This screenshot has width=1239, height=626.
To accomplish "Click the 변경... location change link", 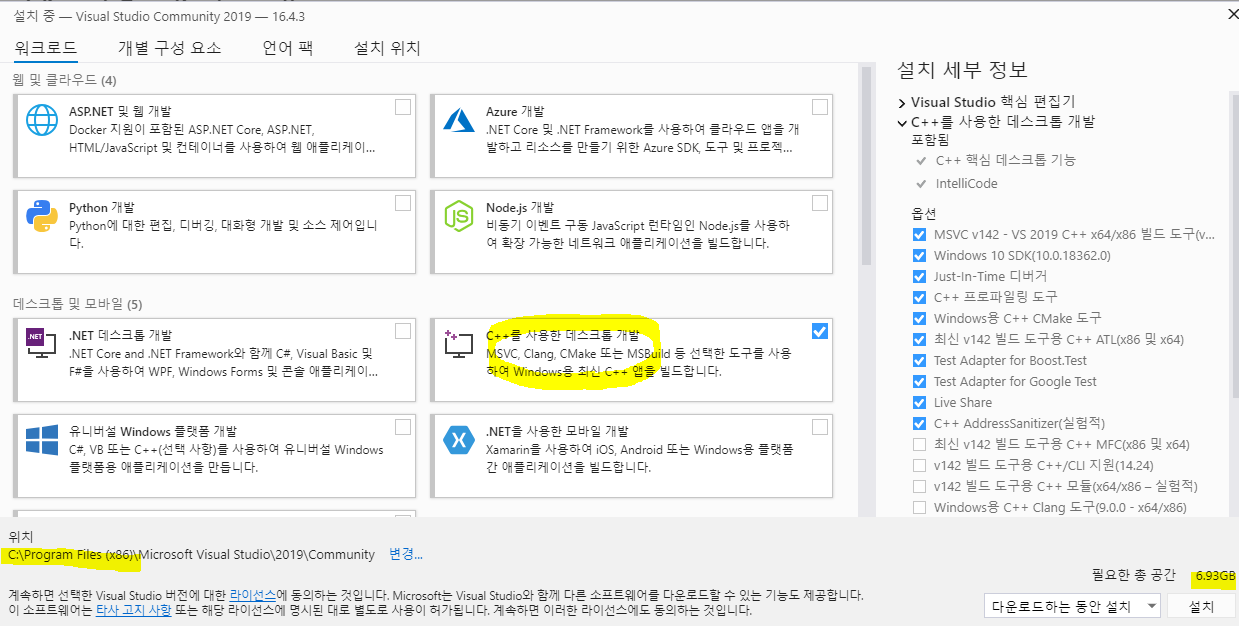I will (x=406, y=554).
